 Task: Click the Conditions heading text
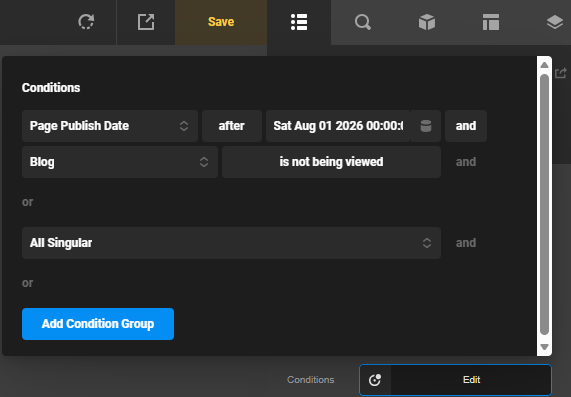[x=51, y=88]
